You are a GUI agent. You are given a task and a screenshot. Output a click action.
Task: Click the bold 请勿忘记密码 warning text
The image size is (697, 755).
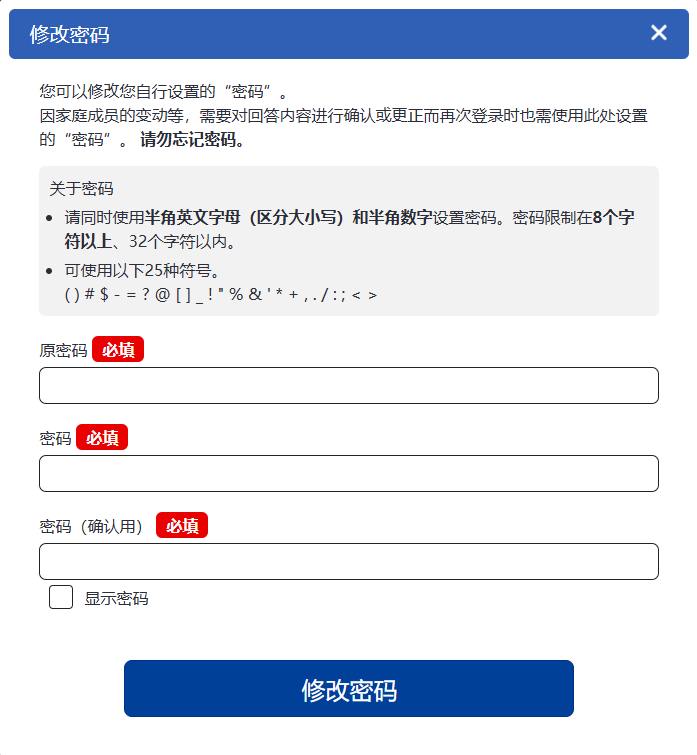192,140
